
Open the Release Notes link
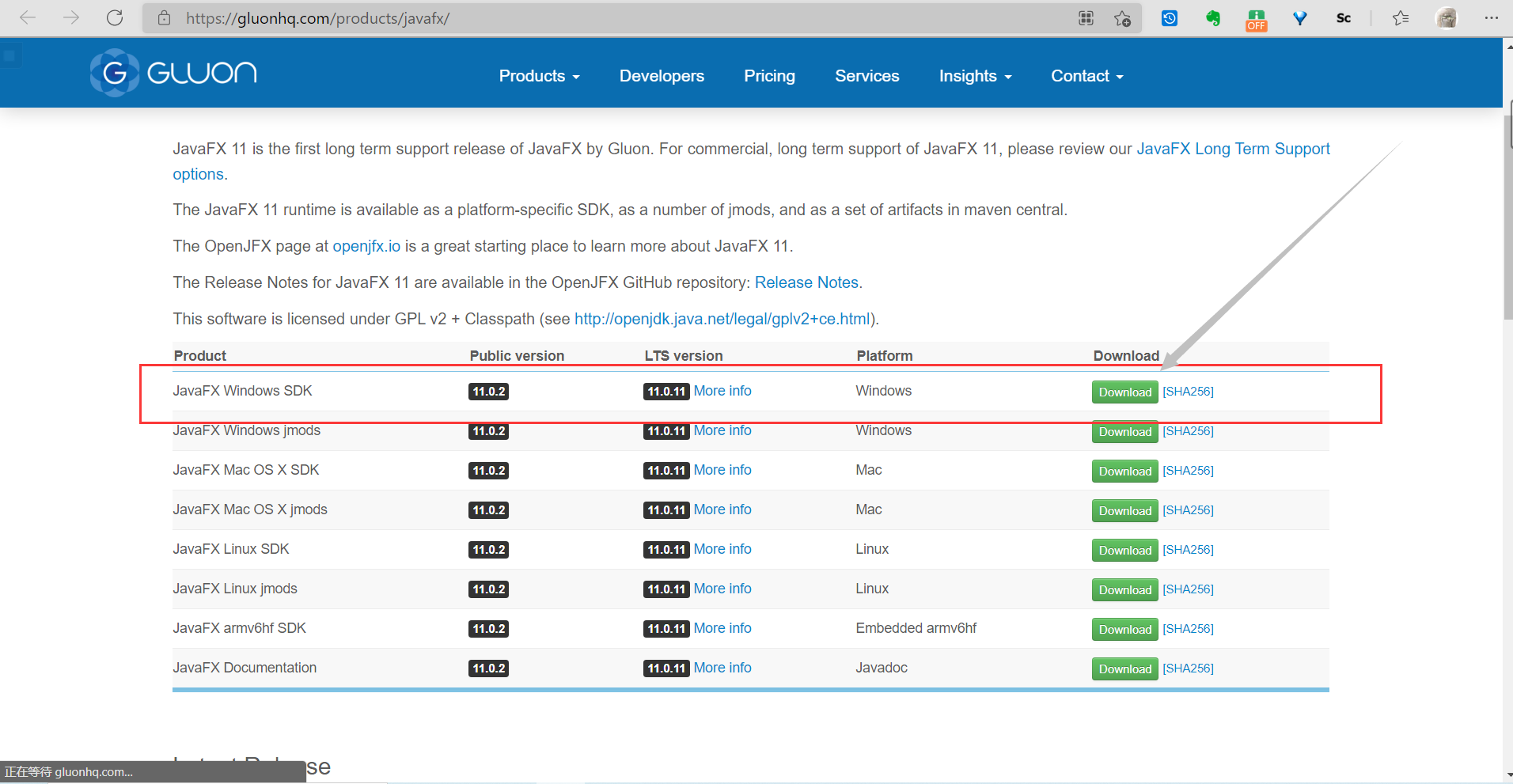click(806, 282)
